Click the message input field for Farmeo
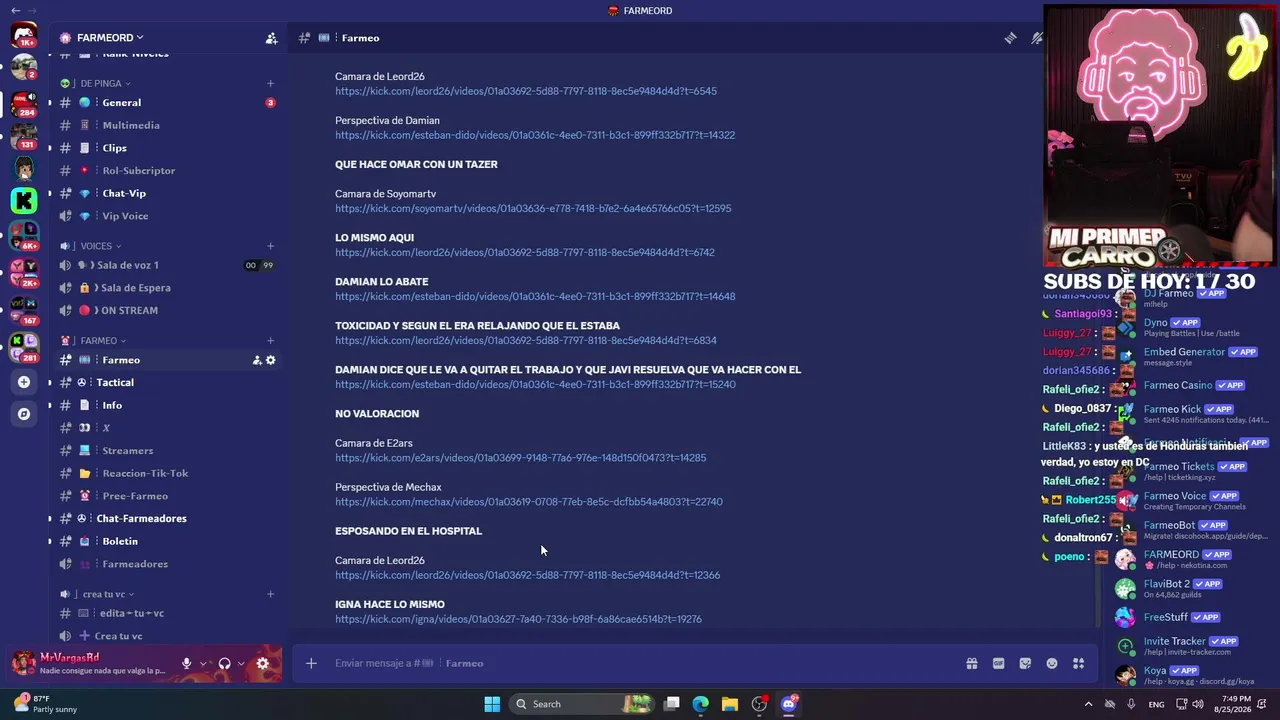 [x=640, y=663]
